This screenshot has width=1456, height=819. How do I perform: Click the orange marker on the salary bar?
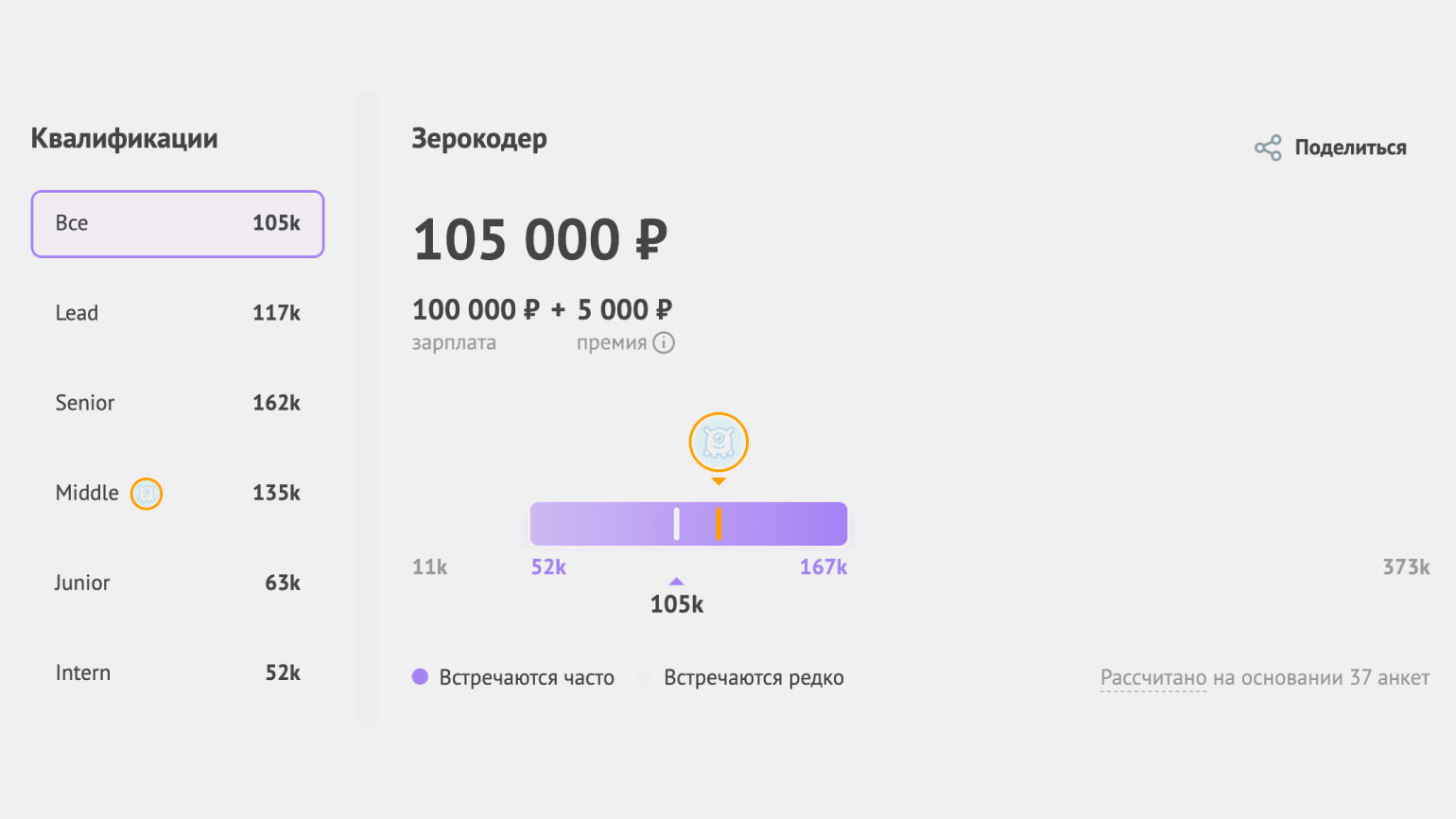(719, 524)
